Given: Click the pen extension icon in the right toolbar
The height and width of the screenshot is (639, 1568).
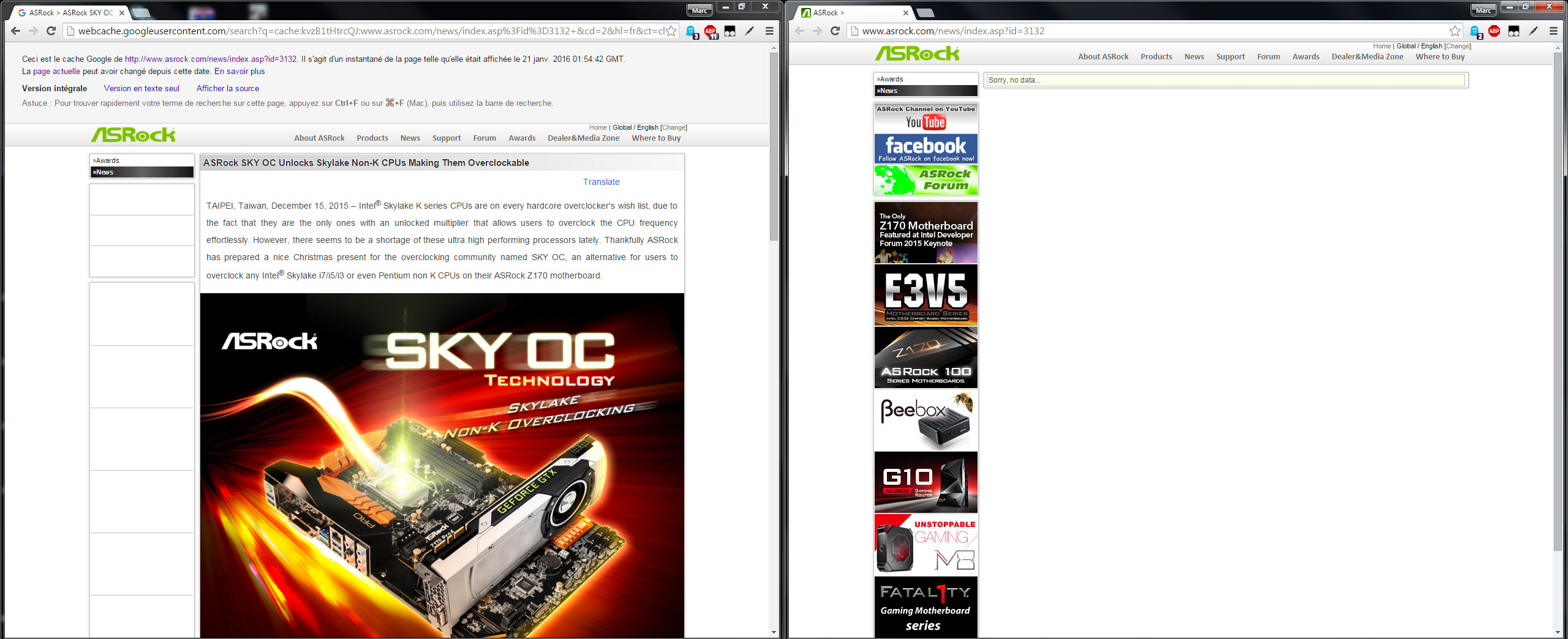Looking at the screenshot, I should pyautogui.click(x=1533, y=31).
